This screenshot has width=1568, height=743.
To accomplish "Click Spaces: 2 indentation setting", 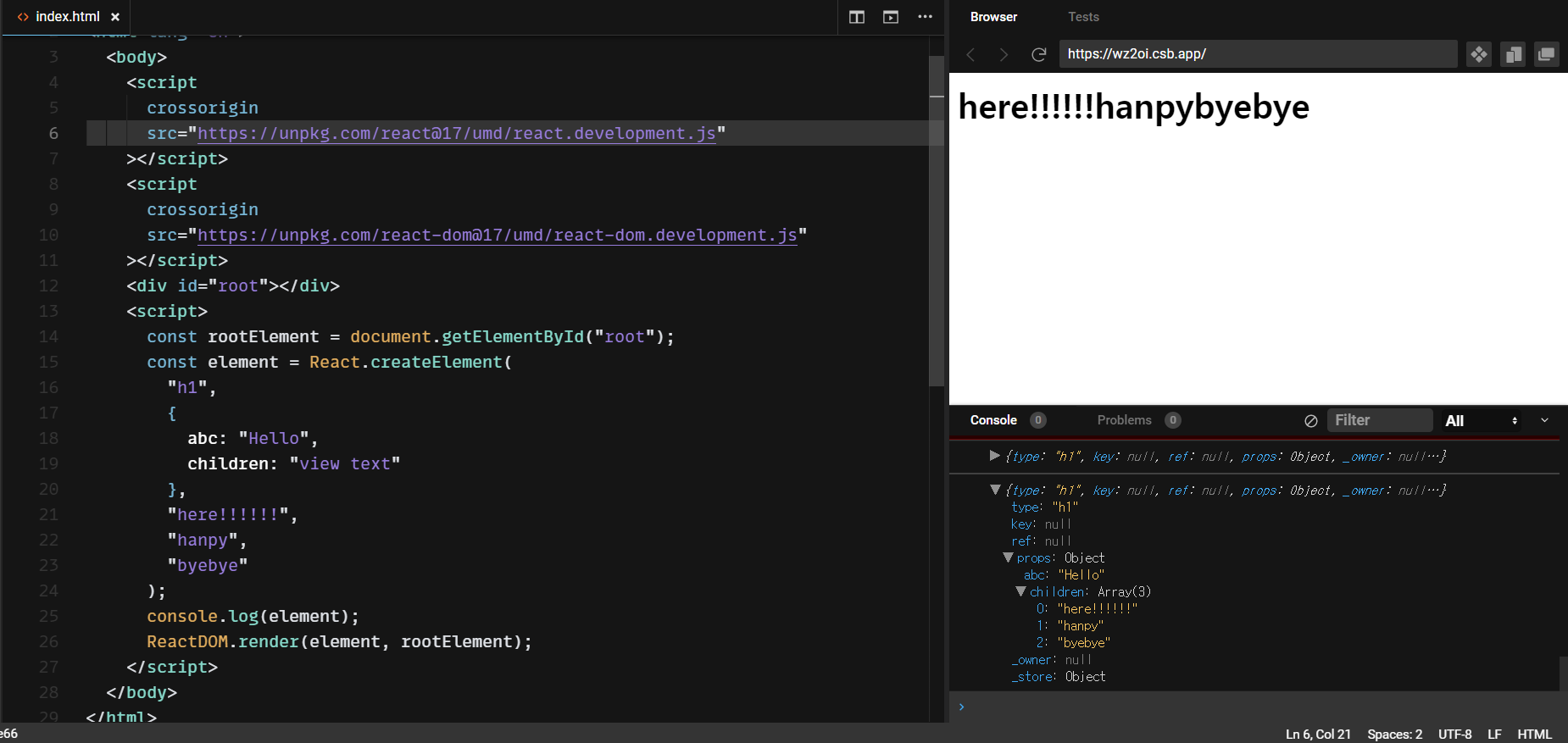I will [1394, 735].
